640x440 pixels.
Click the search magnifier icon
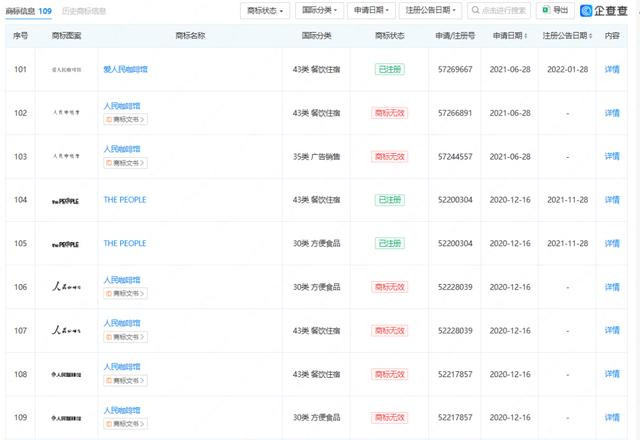pyautogui.click(x=474, y=10)
